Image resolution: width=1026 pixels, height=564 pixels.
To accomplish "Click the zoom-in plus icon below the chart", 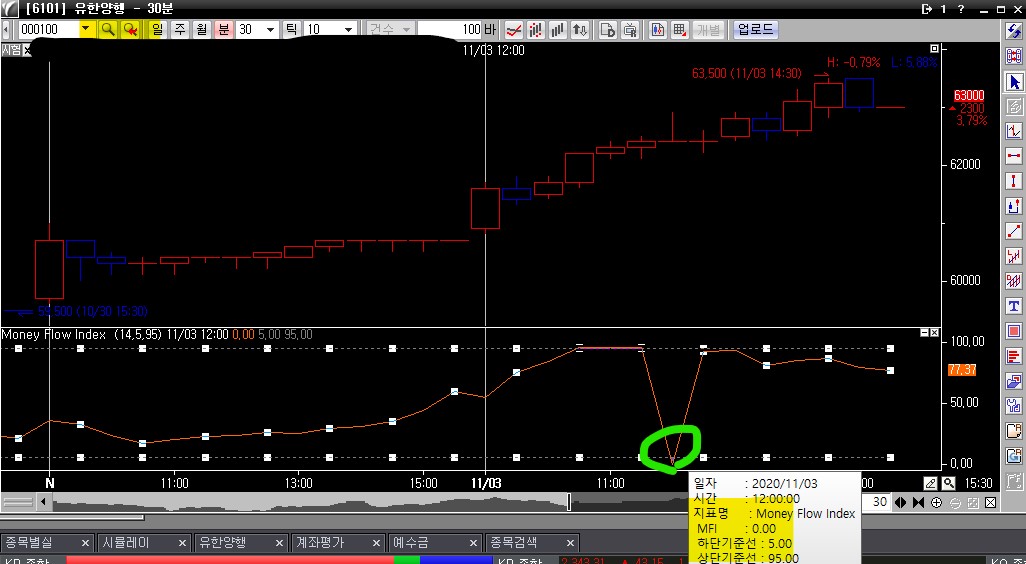I will (x=936, y=502).
